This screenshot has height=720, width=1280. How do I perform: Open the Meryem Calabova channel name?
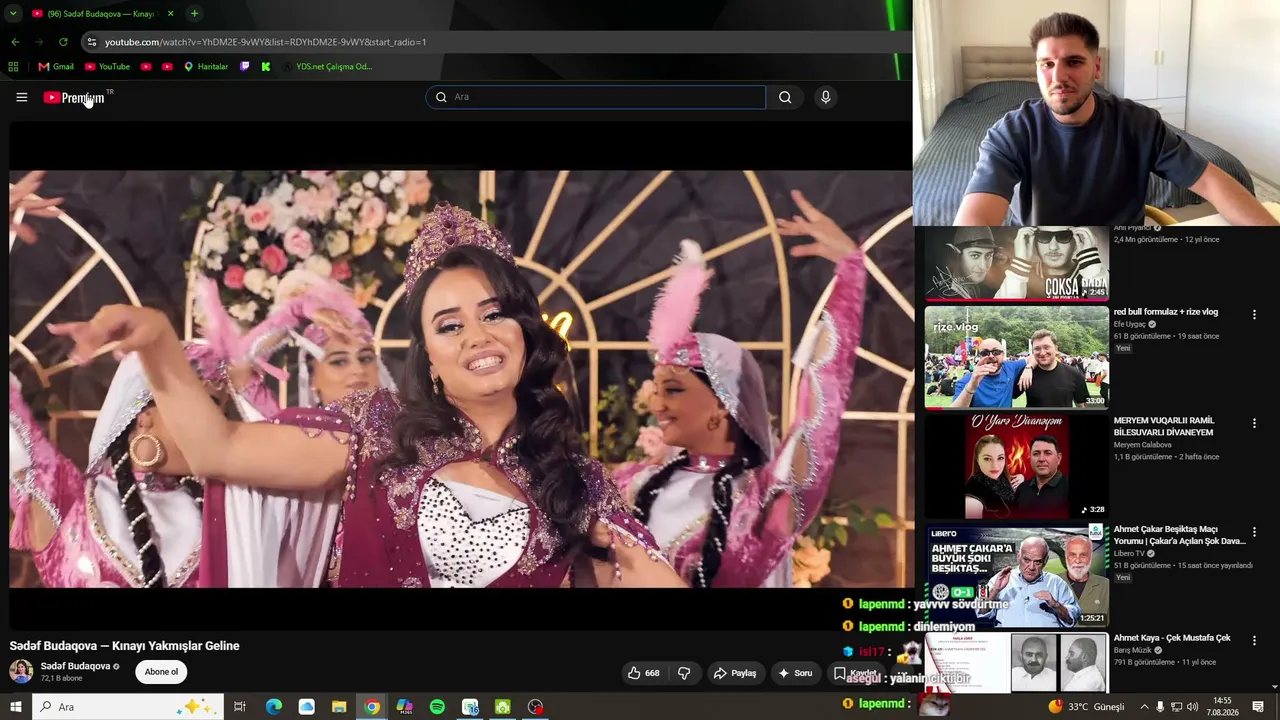[1142, 445]
